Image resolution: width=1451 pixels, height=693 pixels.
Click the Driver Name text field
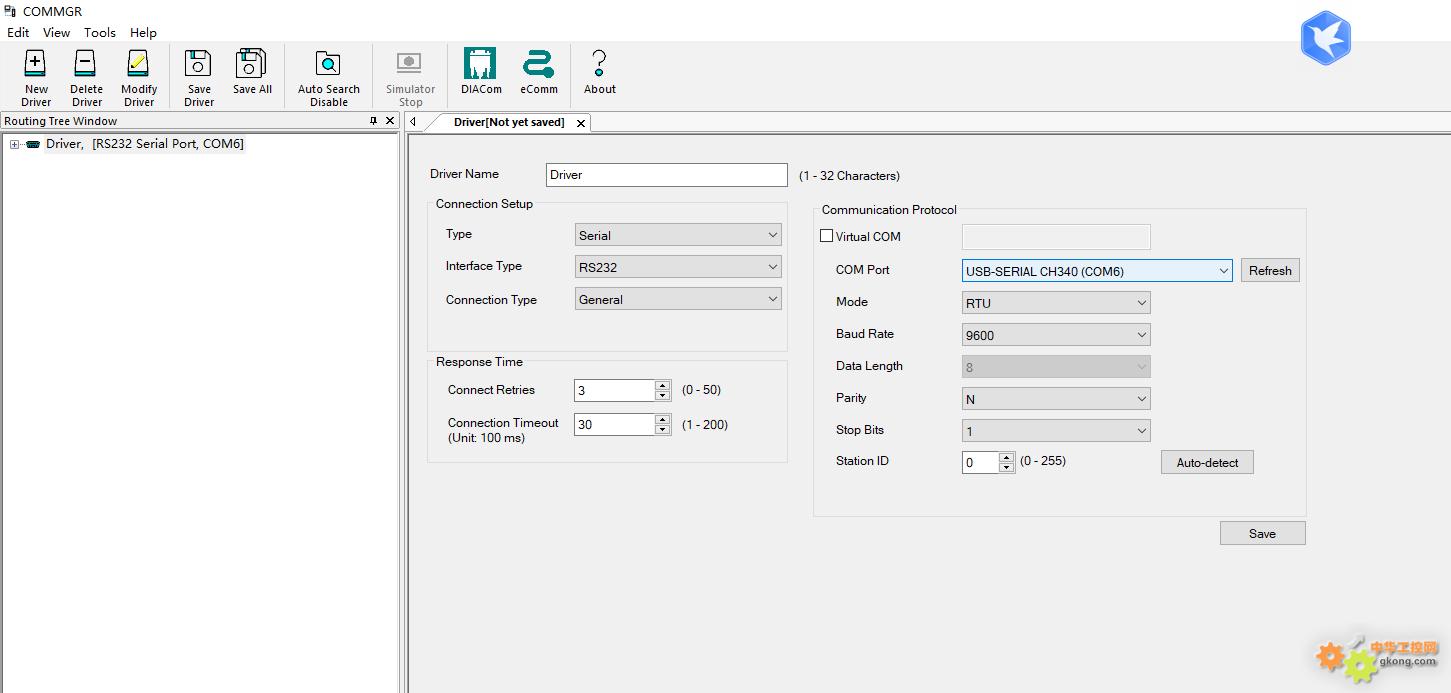pyautogui.click(x=666, y=175)
